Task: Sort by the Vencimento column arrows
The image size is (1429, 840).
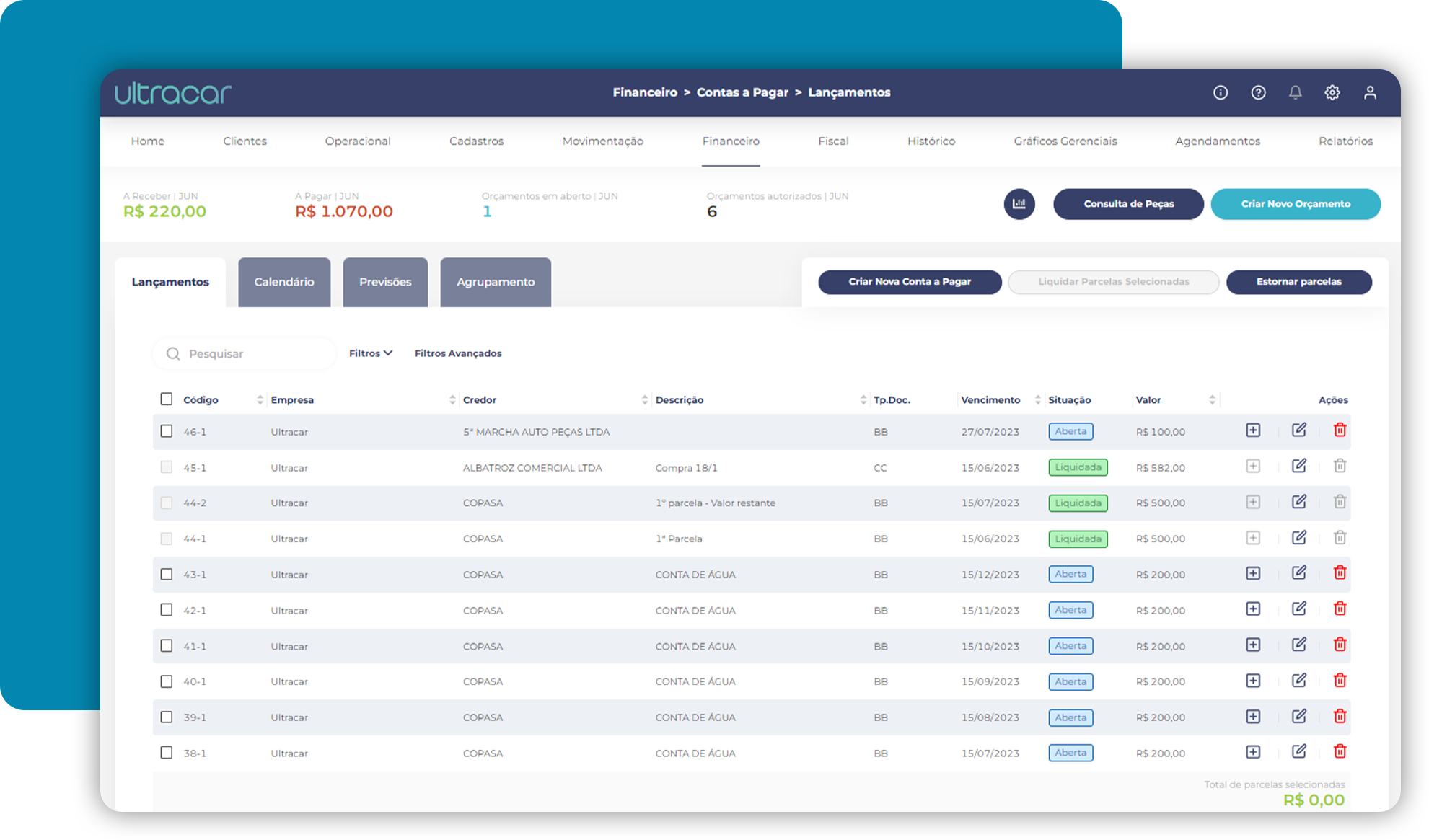Action: click(1038, 399)
